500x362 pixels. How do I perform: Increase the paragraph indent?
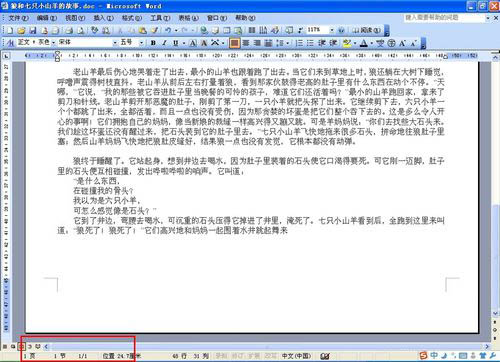(333, 43)
